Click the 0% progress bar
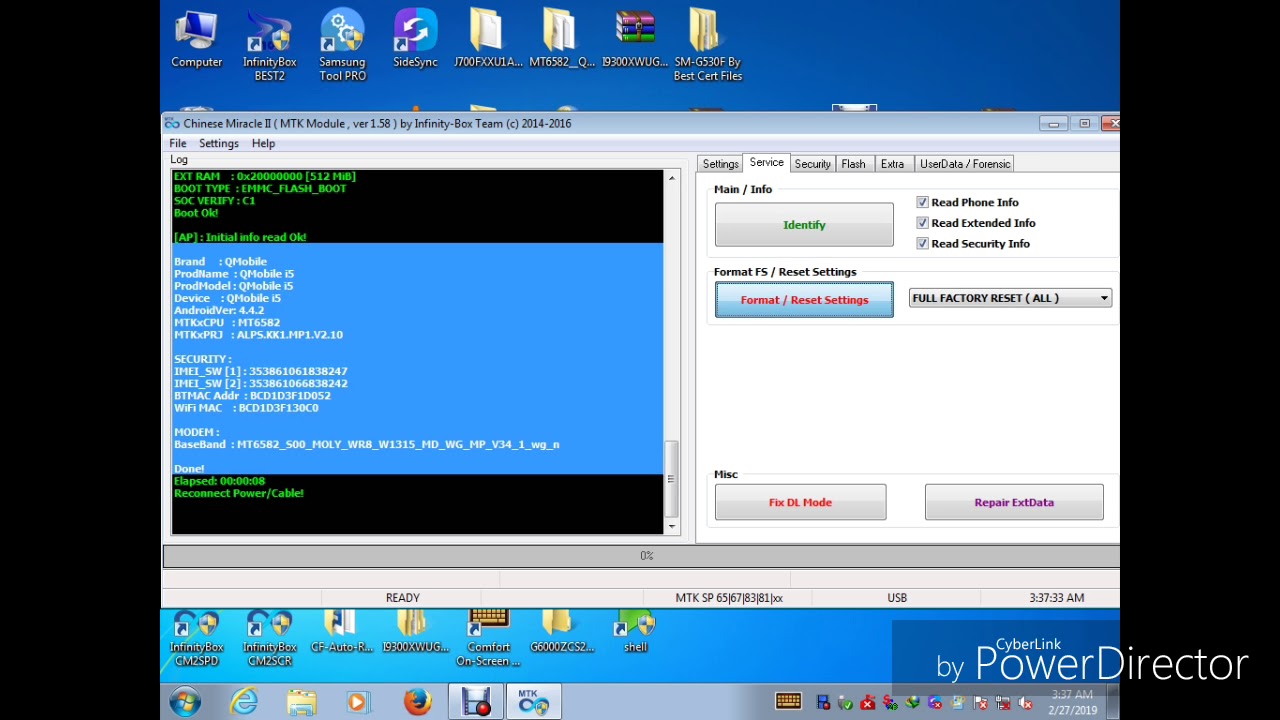This screenshot has height=720, width=1280. pos(641,556)
